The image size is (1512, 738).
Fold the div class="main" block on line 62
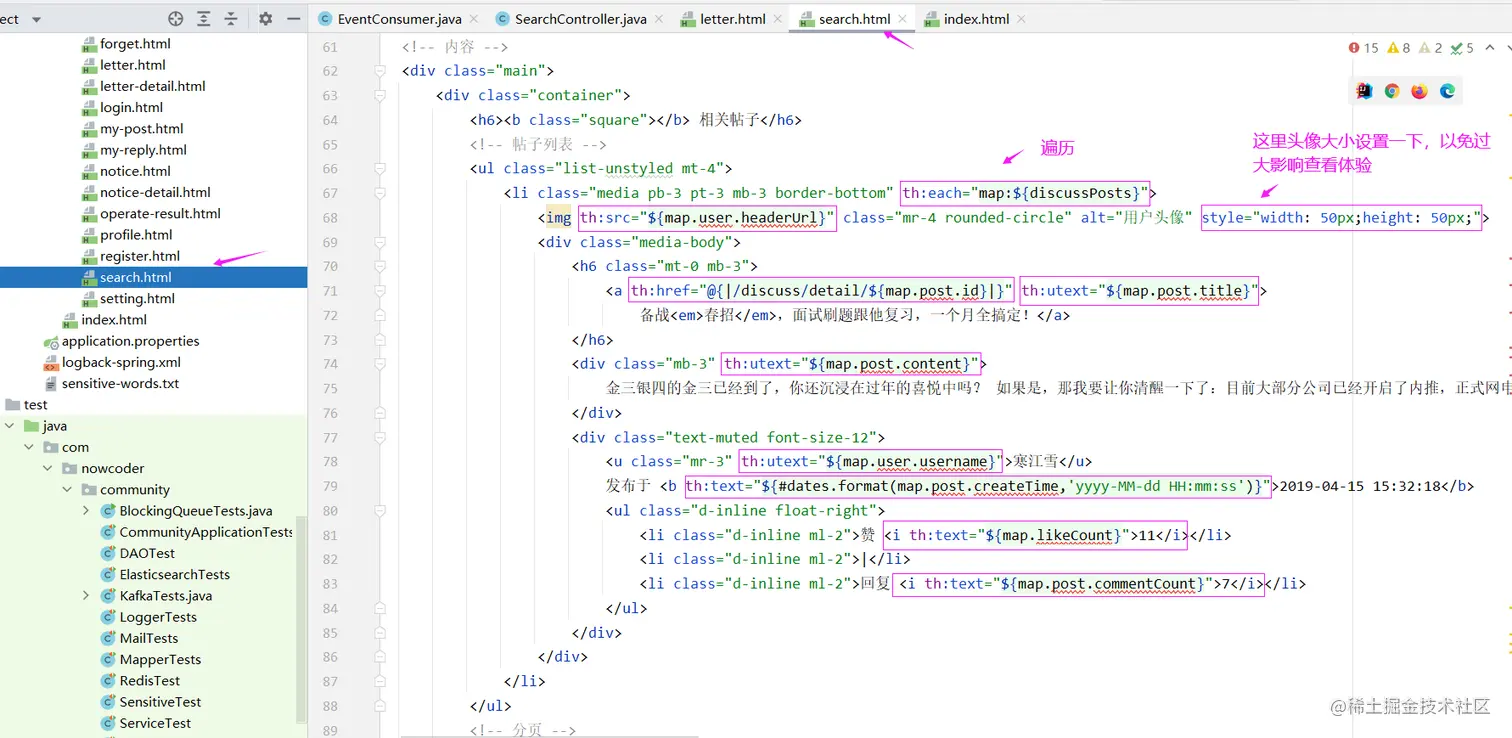(380, 71)
